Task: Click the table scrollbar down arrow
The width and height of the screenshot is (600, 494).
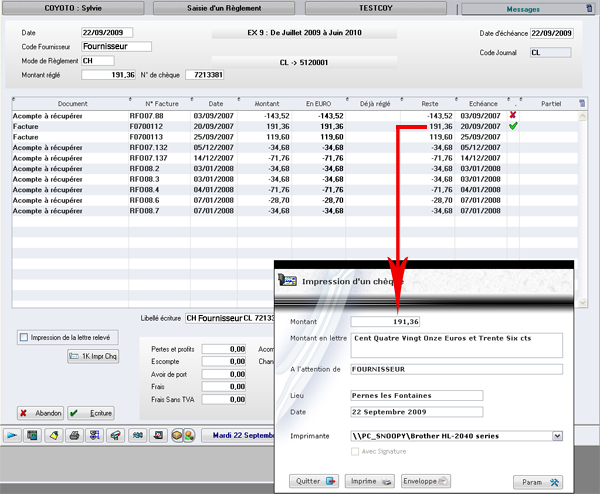Action: pos(582,303)
